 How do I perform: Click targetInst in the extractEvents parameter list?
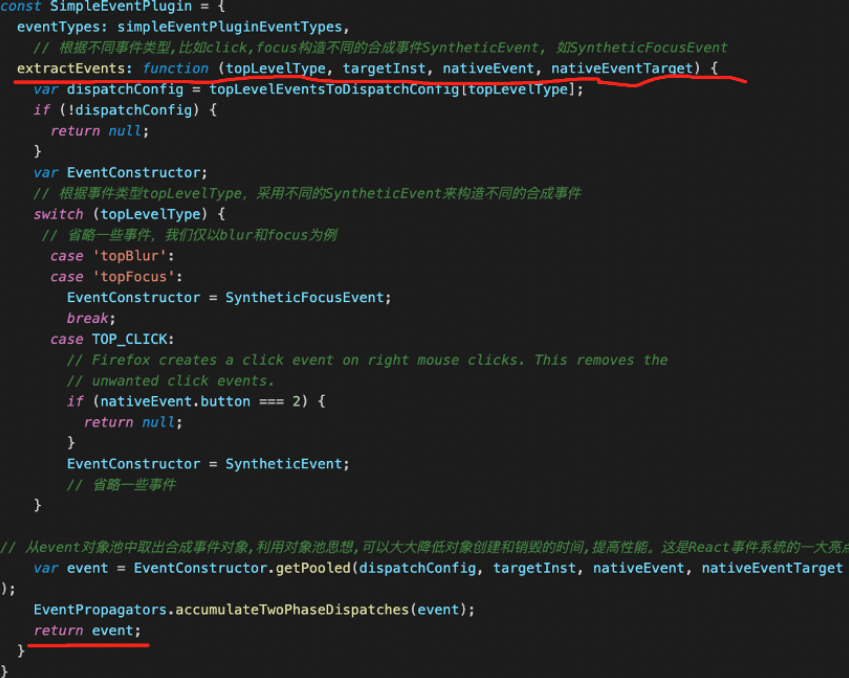(384, 69)
